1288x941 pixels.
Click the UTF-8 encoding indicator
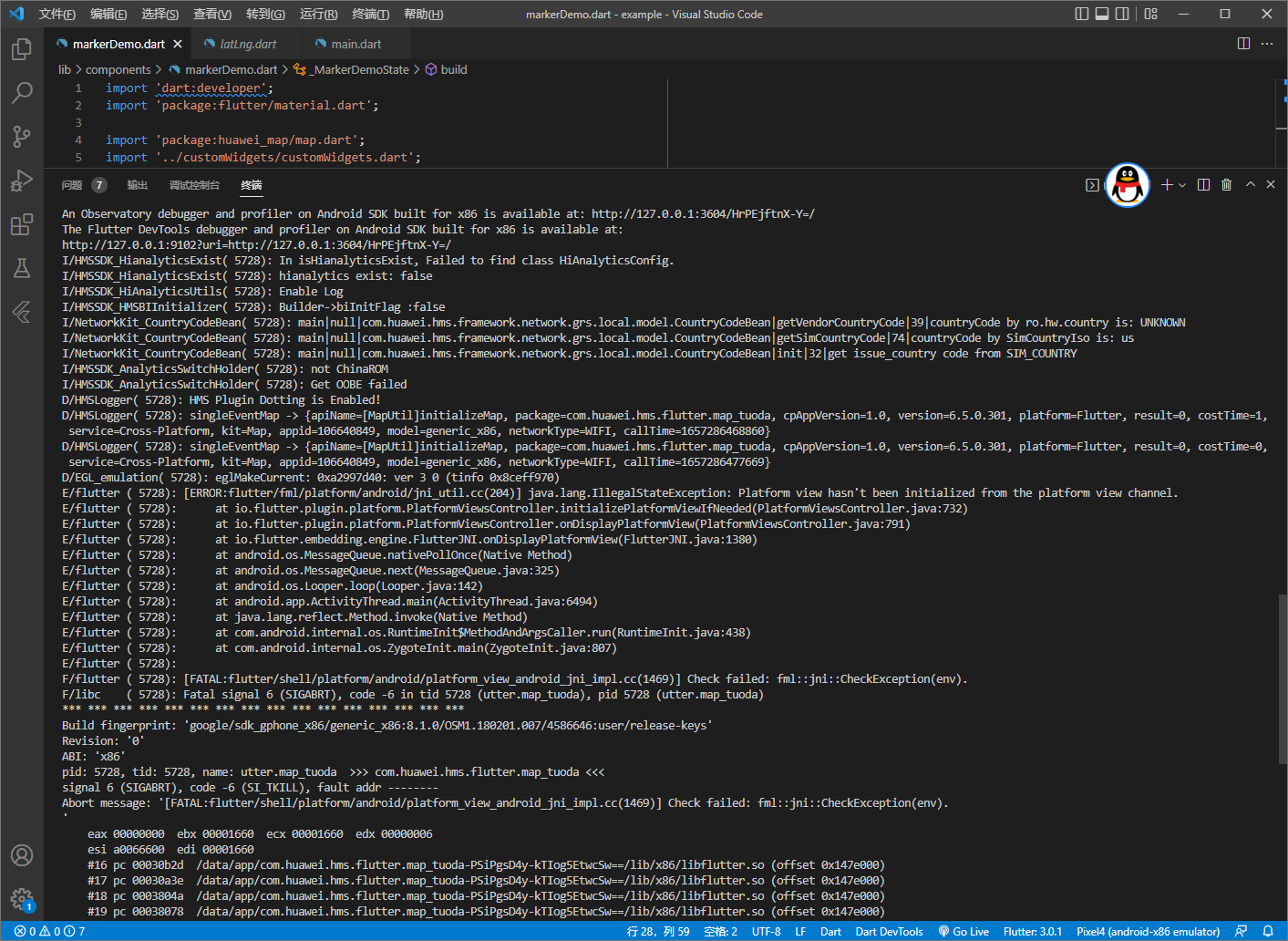pos(766,932)
